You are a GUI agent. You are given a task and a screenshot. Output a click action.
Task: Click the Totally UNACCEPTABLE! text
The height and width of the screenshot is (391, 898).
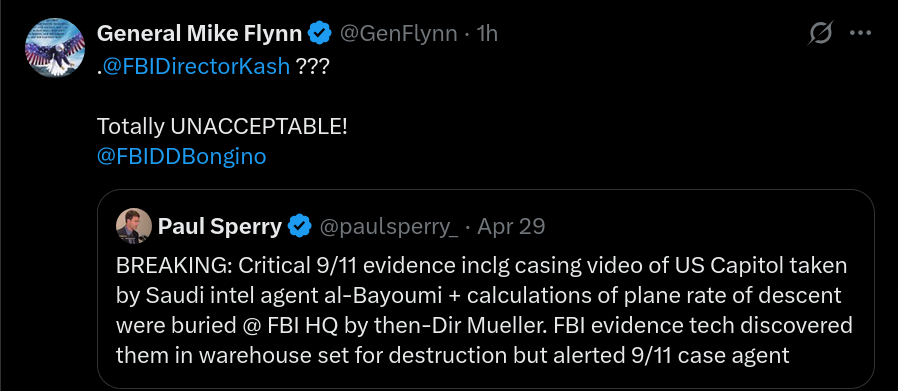222,127
